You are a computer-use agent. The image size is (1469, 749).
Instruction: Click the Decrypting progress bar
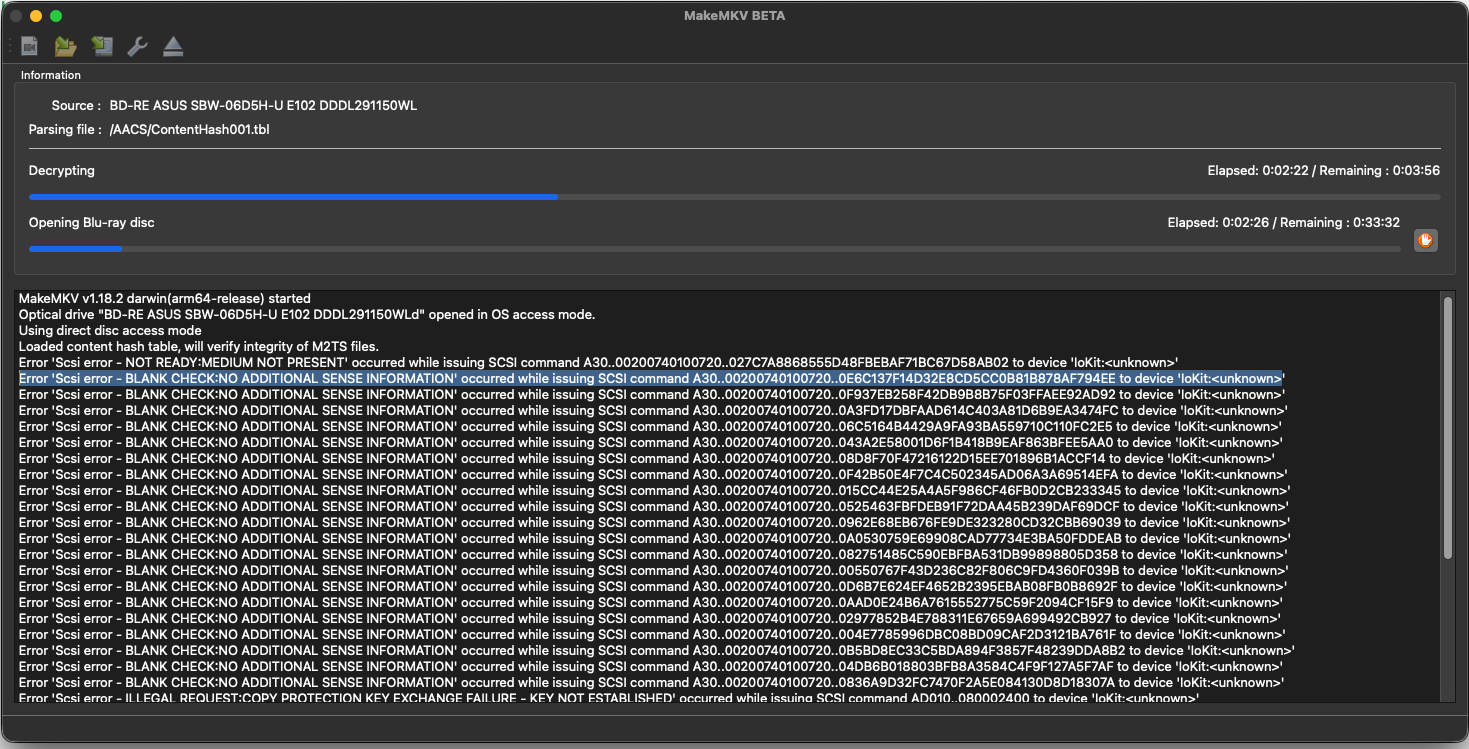click(734, 197)
